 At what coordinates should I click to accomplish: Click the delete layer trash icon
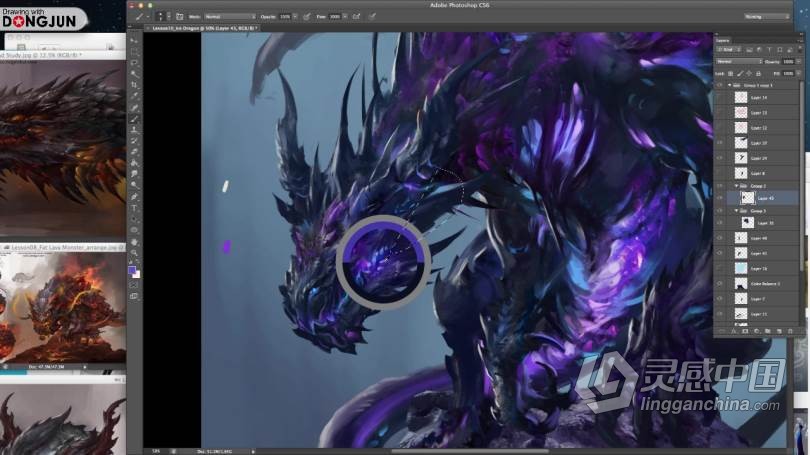(x=790, y=332)
